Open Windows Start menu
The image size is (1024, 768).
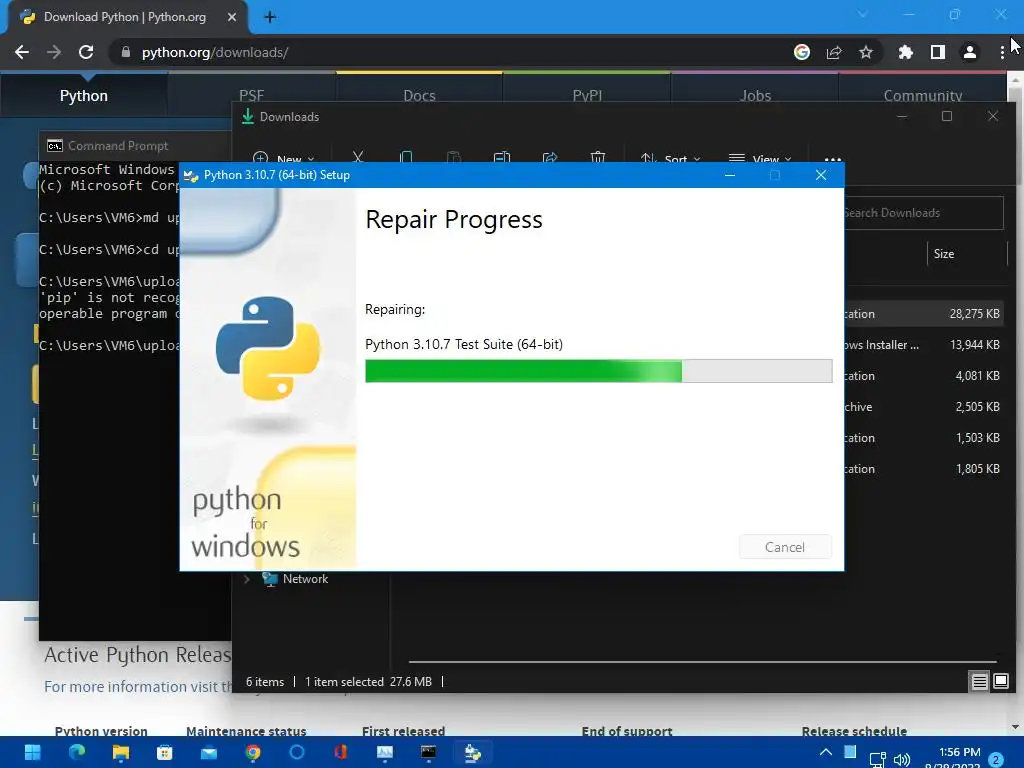click(33, 752)
